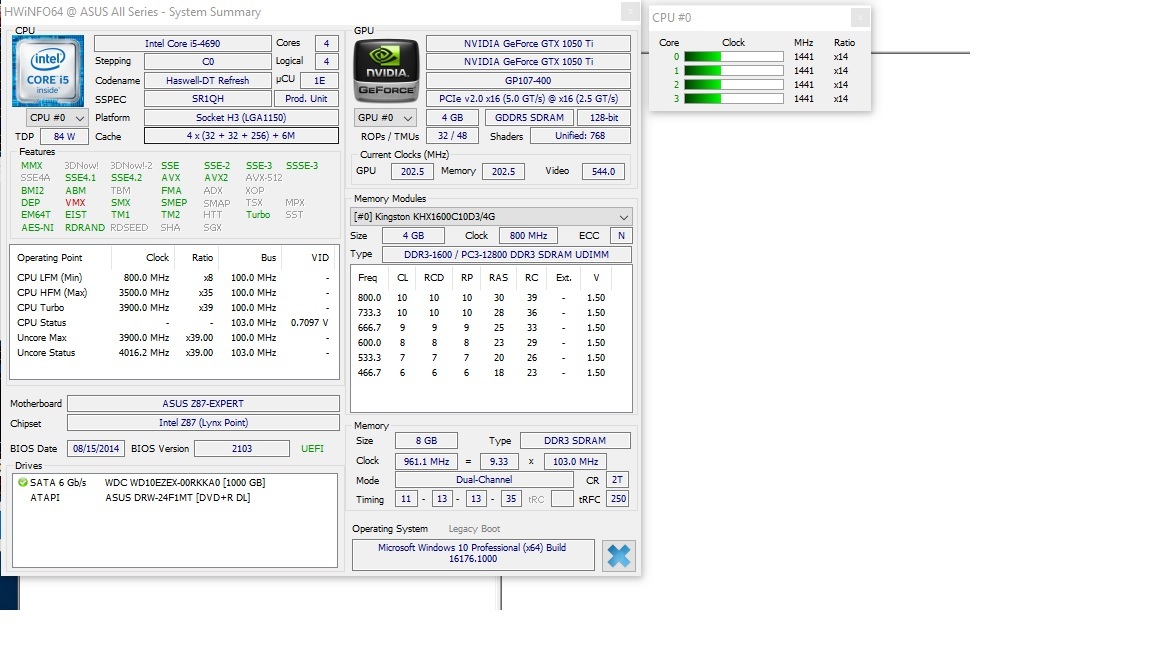Click the AVX2 feature label

coord(216,178)
